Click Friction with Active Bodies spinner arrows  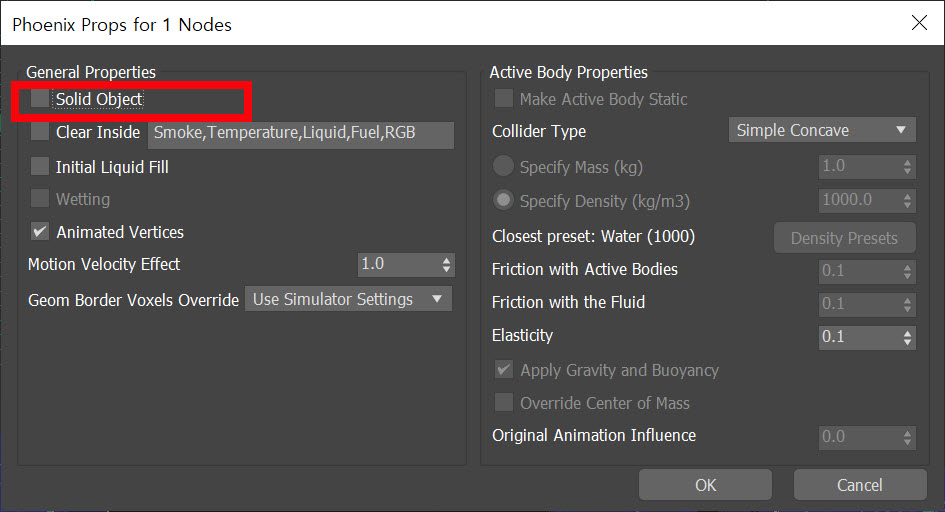pos(908,272)
